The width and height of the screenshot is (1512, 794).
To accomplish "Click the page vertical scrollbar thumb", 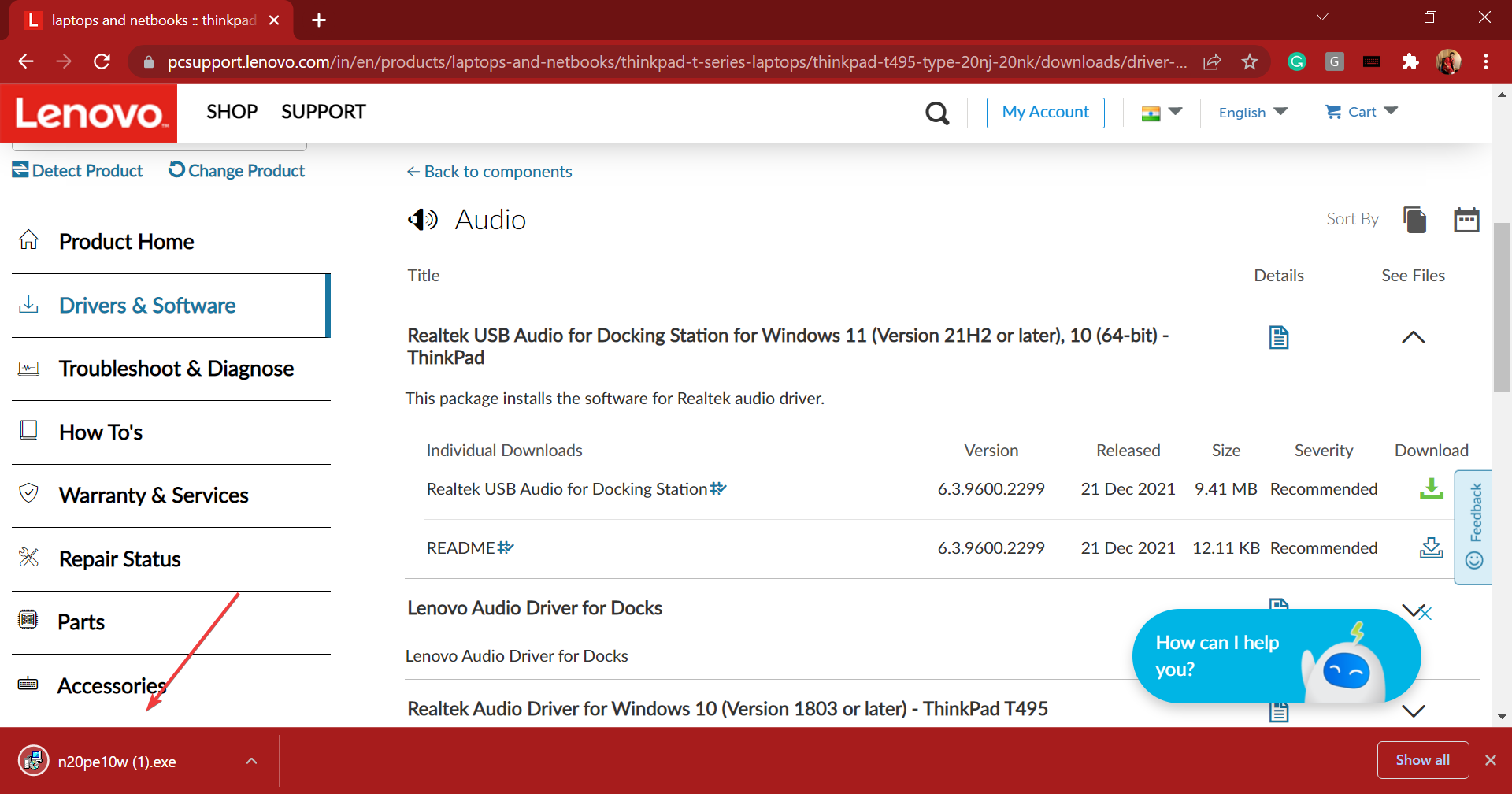I will (1502, 307).
